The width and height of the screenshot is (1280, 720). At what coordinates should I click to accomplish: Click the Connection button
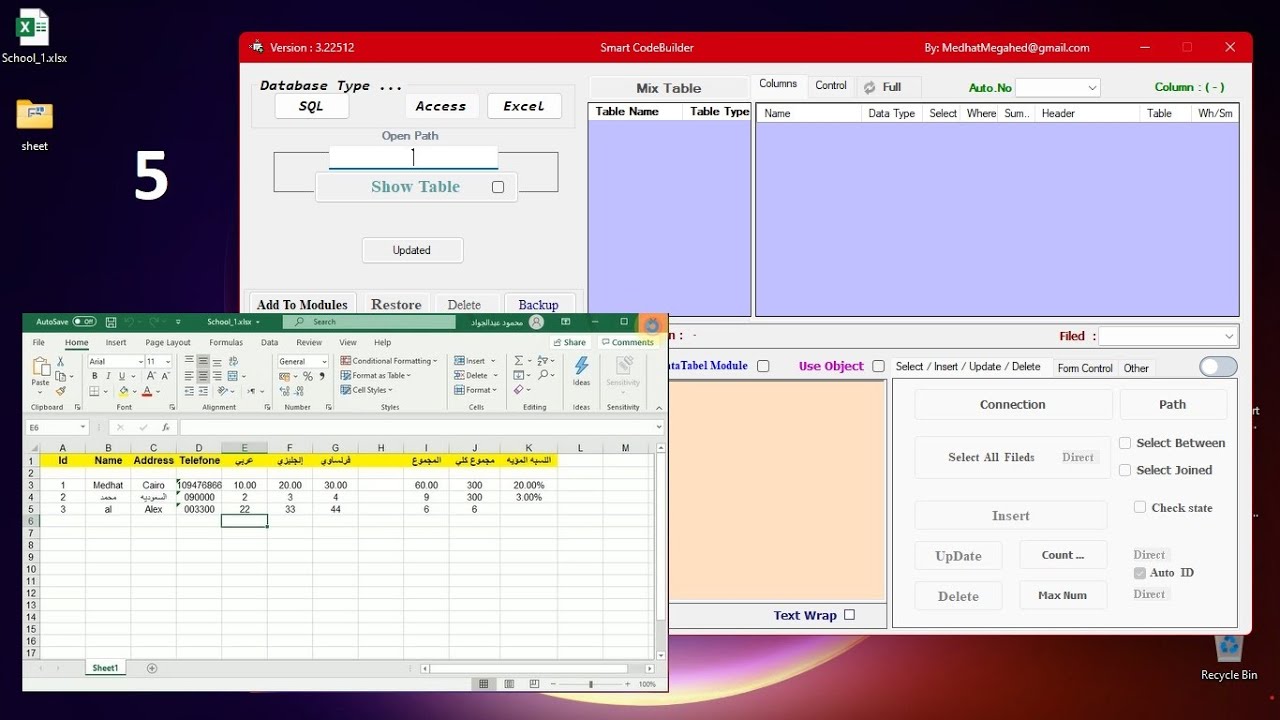point(1013,404)
